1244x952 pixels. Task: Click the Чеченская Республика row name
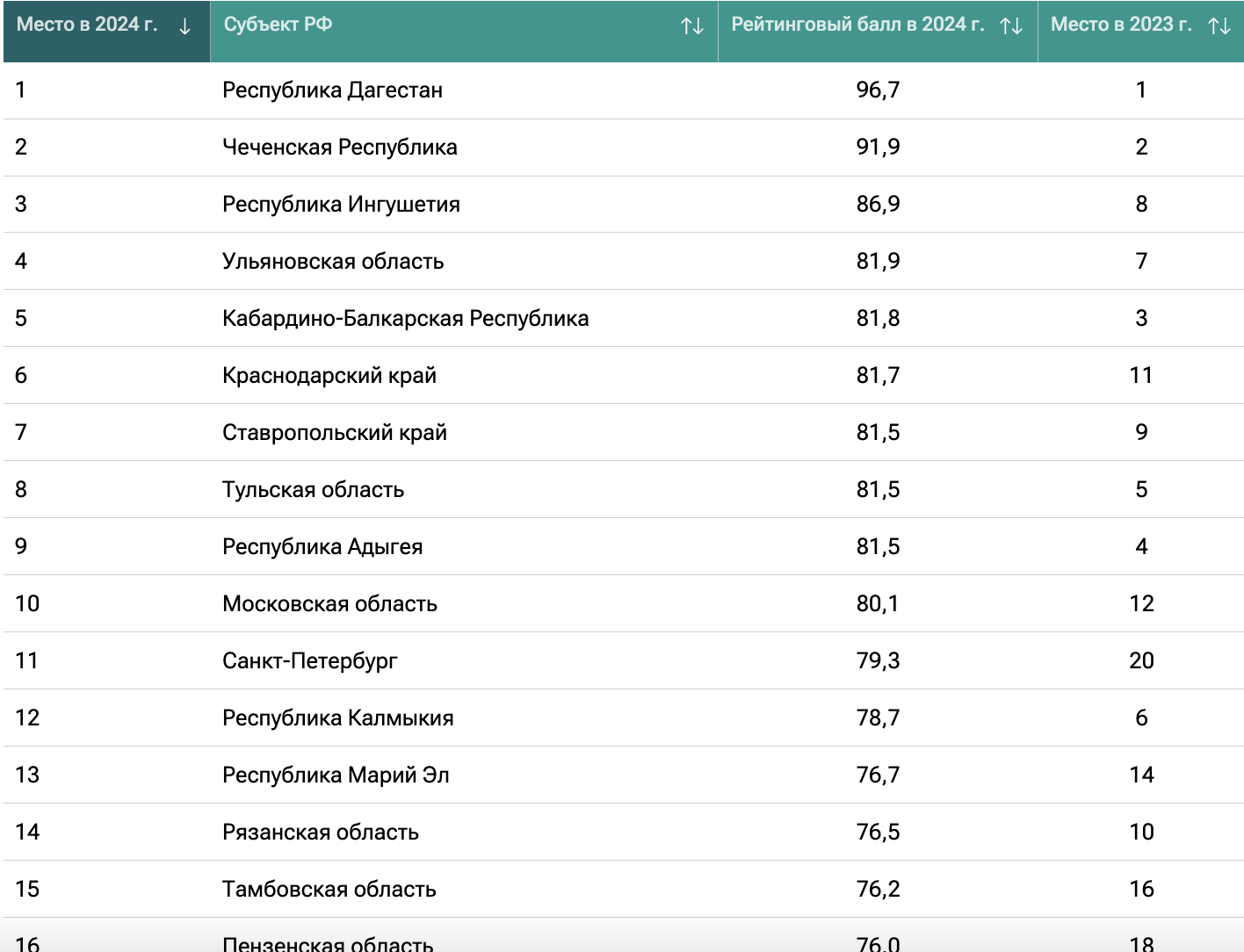(339, 148)
